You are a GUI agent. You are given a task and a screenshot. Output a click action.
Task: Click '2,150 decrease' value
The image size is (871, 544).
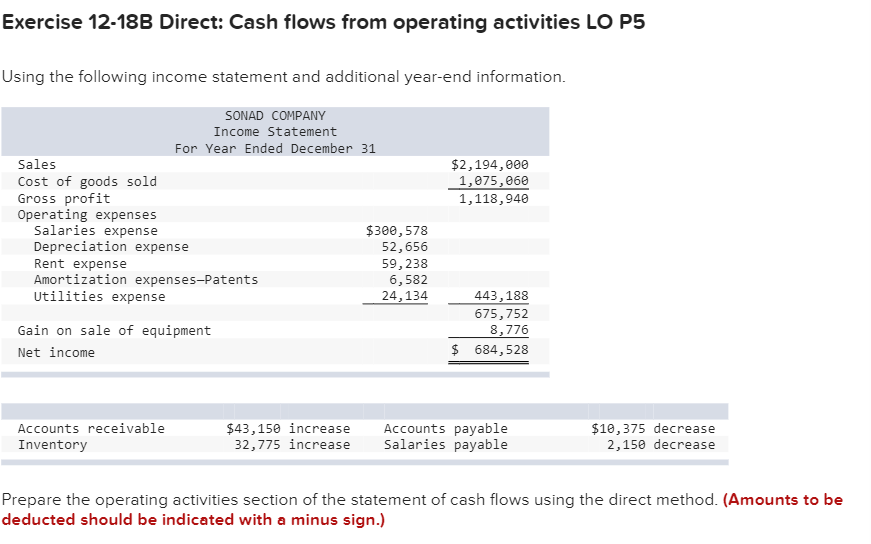(661, 445)
